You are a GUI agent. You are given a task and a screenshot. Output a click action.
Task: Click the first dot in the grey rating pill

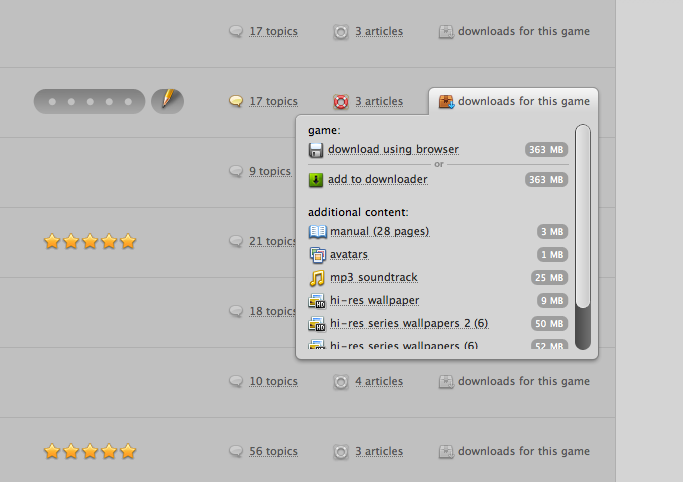click(52, 101)
